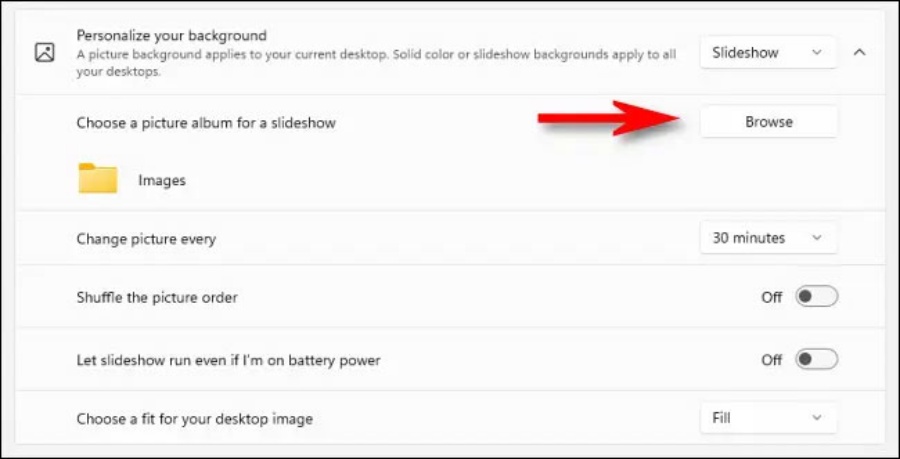
Task: Open the Fill desktop fit dropdown
Action: (x=768, y=418)
